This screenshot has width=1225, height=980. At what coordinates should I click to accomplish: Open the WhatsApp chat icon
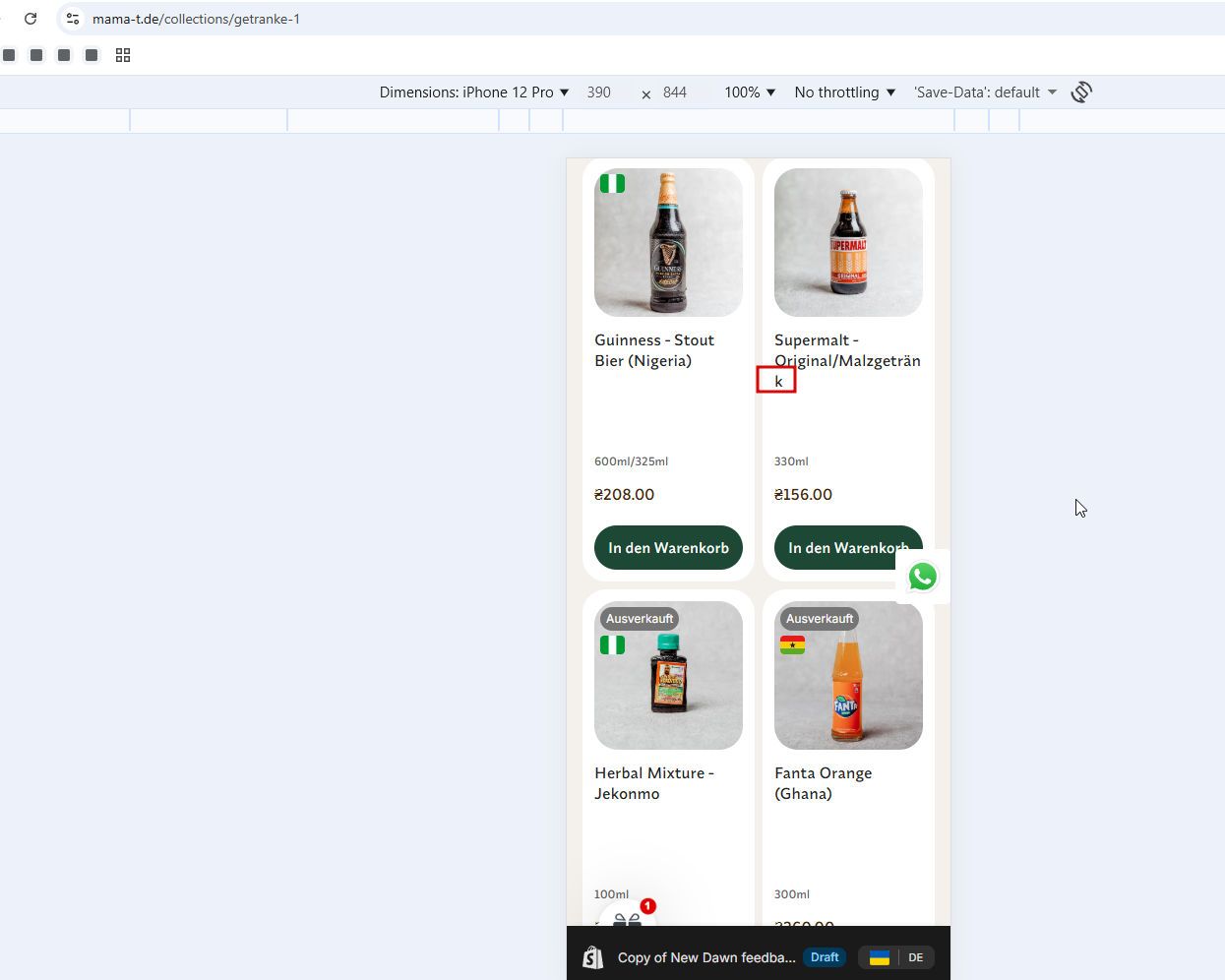(x=922, y=577)
